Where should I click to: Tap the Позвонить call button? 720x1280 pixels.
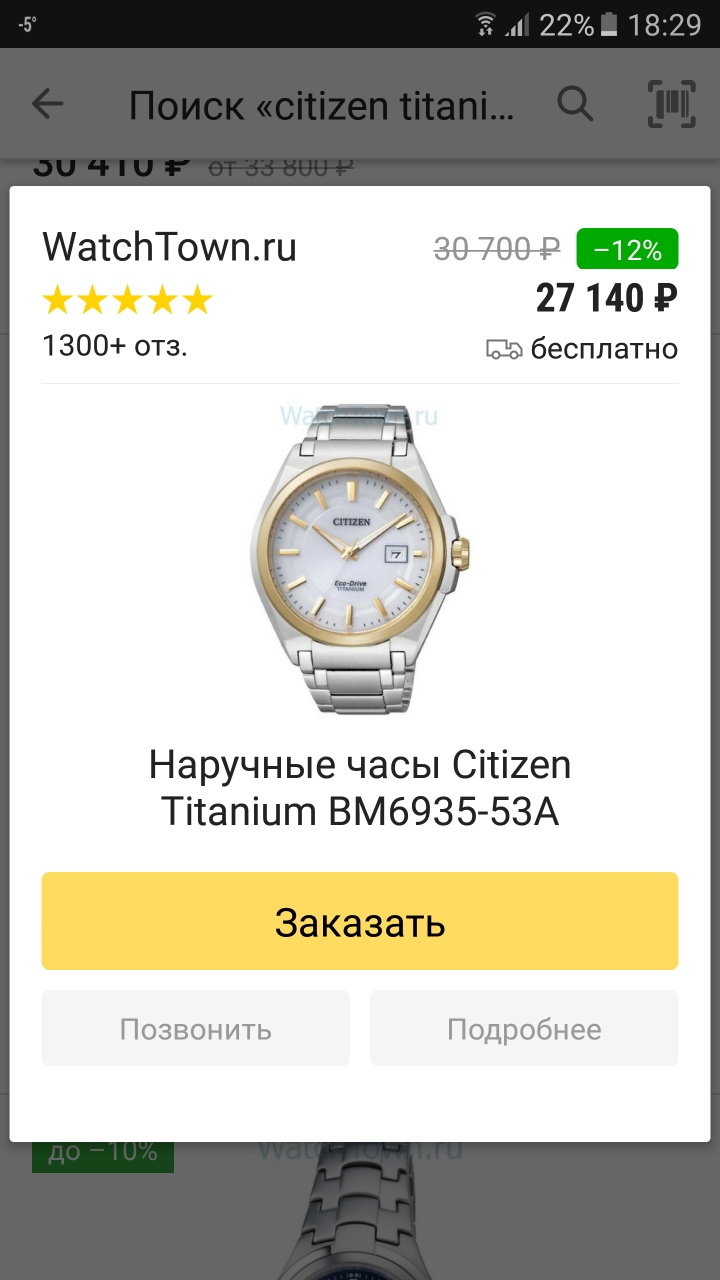(x=196, y=1028)
